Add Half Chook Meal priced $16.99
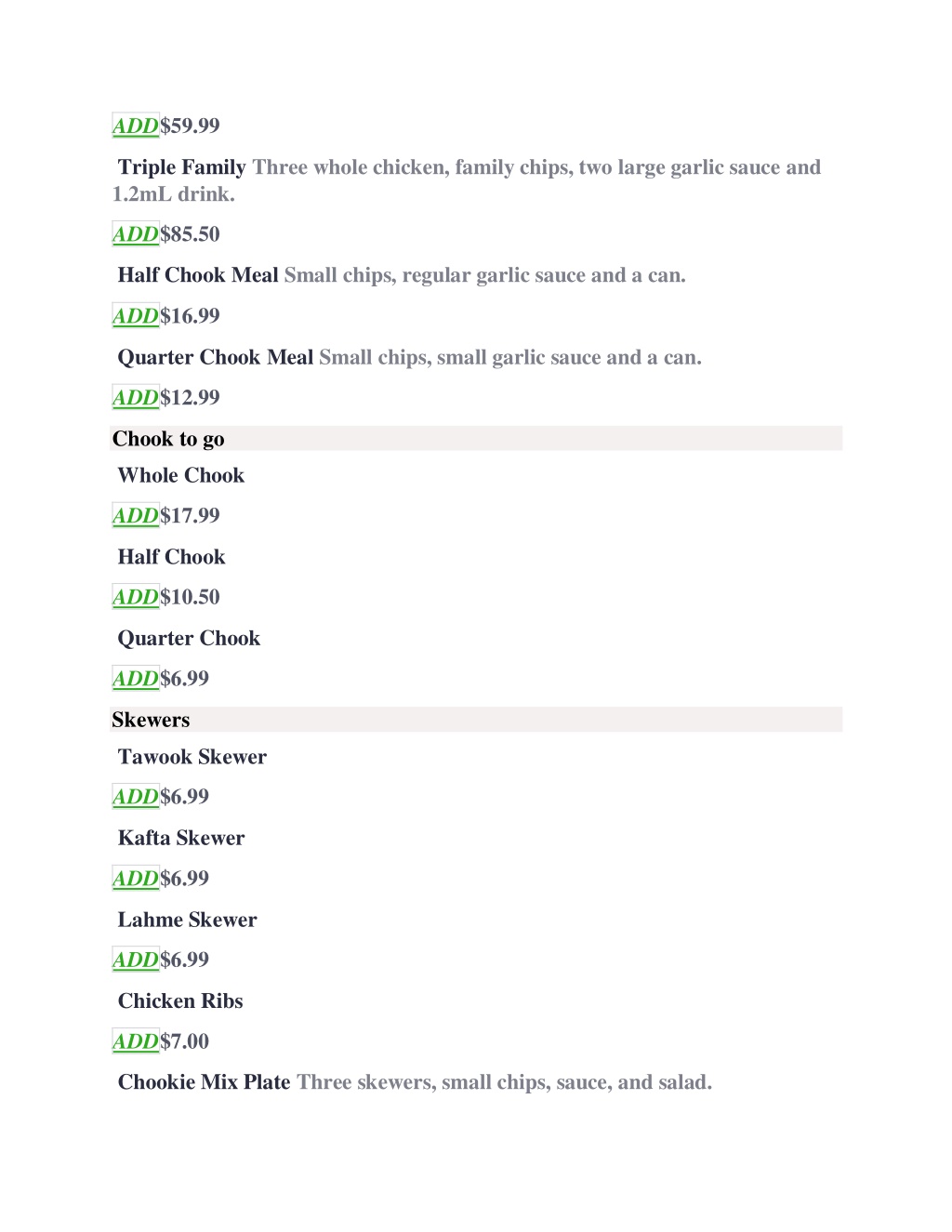This screenshot has height=1232, width=952. click(x=136, y=316)
